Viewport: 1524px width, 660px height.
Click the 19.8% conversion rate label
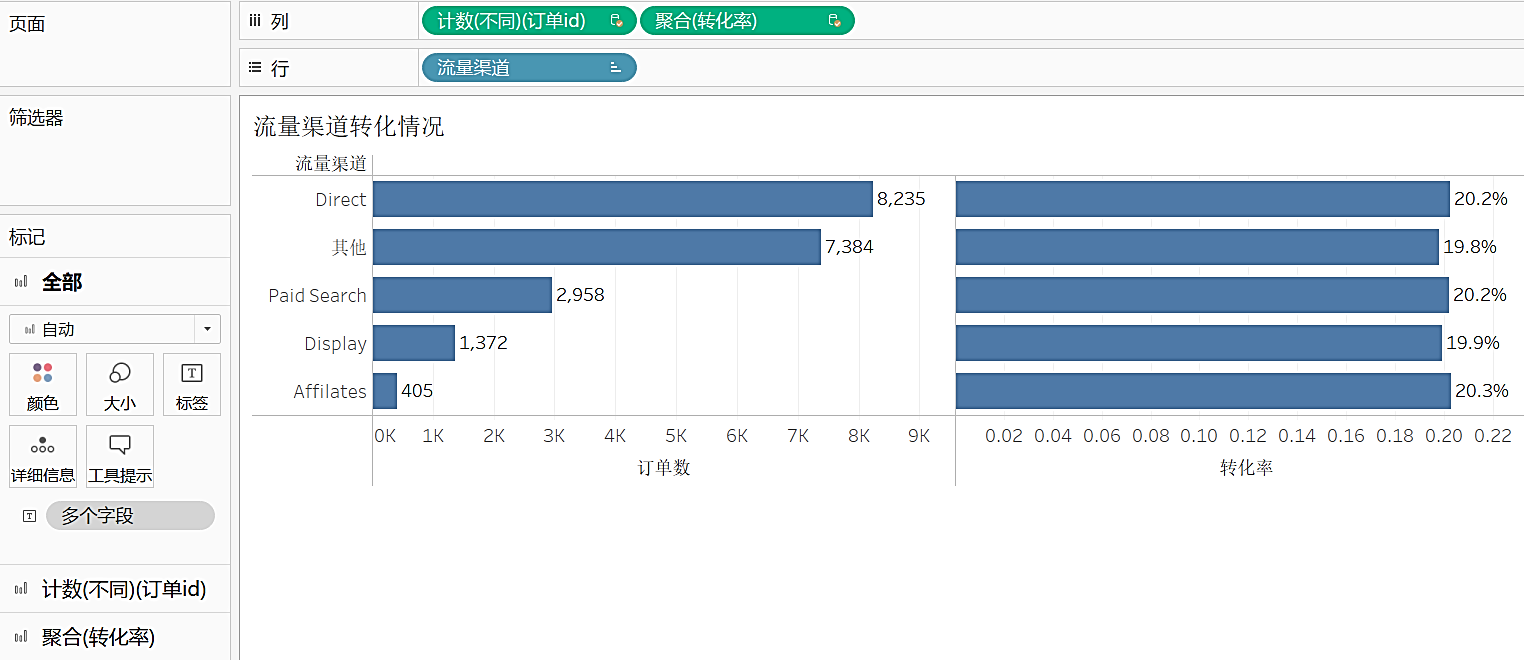pyautogui.click(x=1470, y=247)
